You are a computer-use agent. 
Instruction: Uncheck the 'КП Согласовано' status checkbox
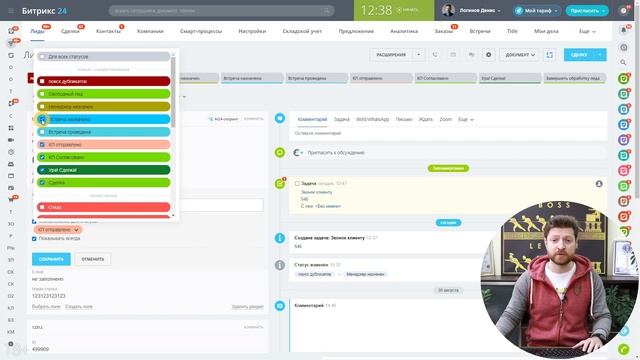point(42,158)
